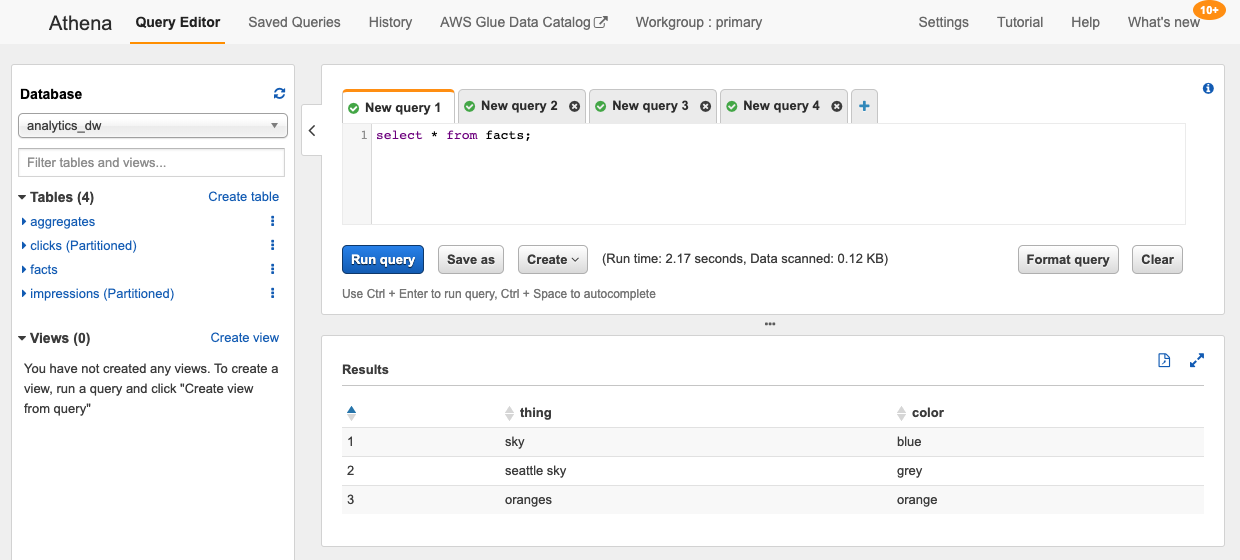Click the Create table link
This screenshot has width=1240, height=560.
[244, 197]
